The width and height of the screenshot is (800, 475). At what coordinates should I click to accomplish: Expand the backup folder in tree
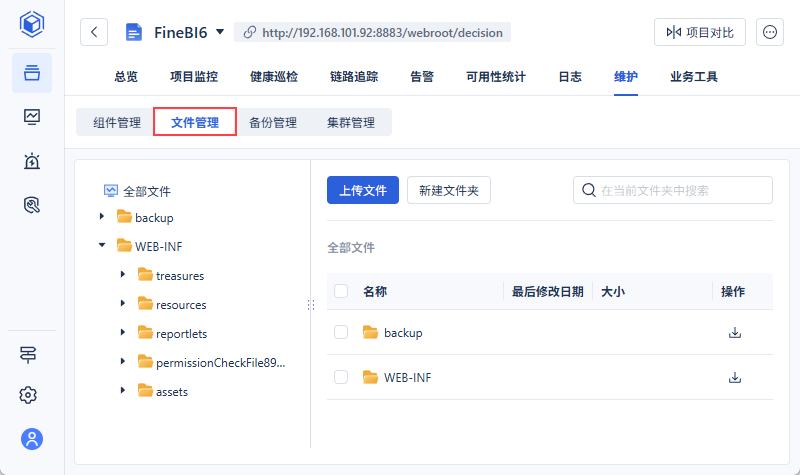(x=102, y=216)
